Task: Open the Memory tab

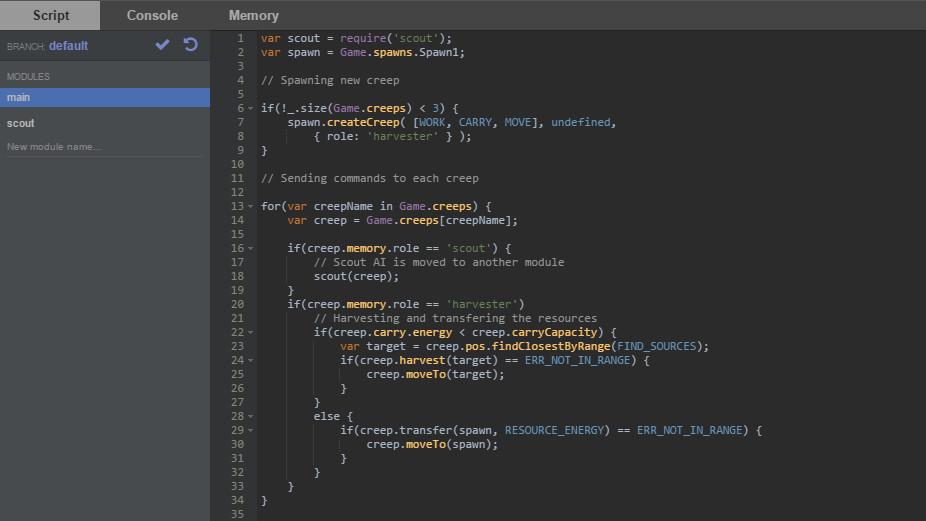Action: pyautogui.click(x=253, y=15)
